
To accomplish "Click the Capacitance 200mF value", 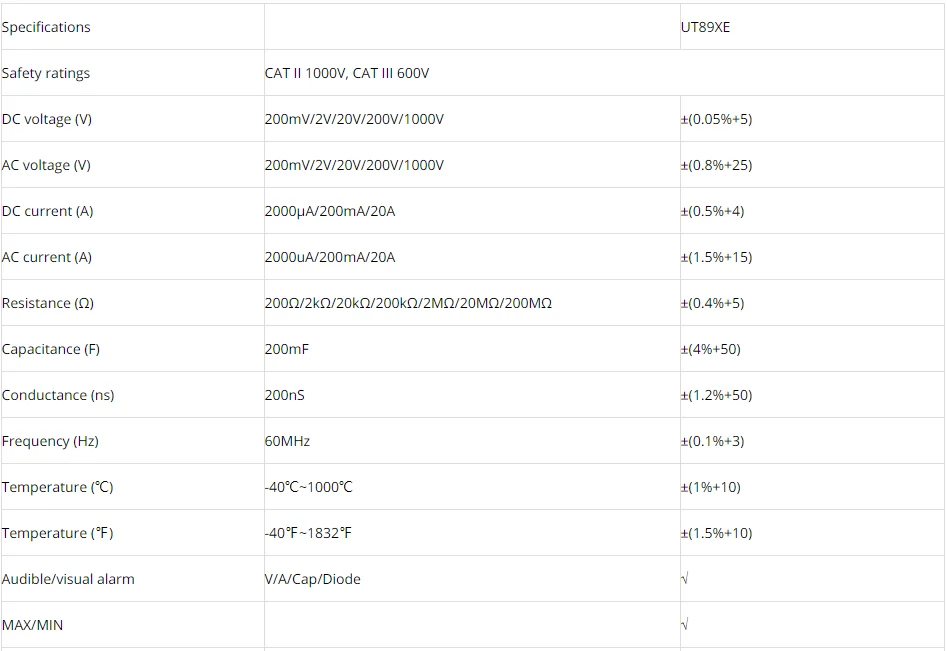I will click(x=285, y=349).
